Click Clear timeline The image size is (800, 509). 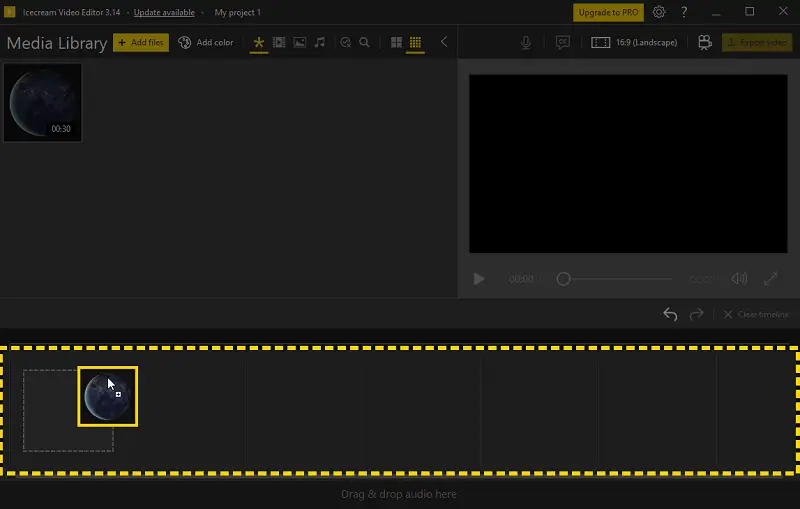click(x=756, y=314)
